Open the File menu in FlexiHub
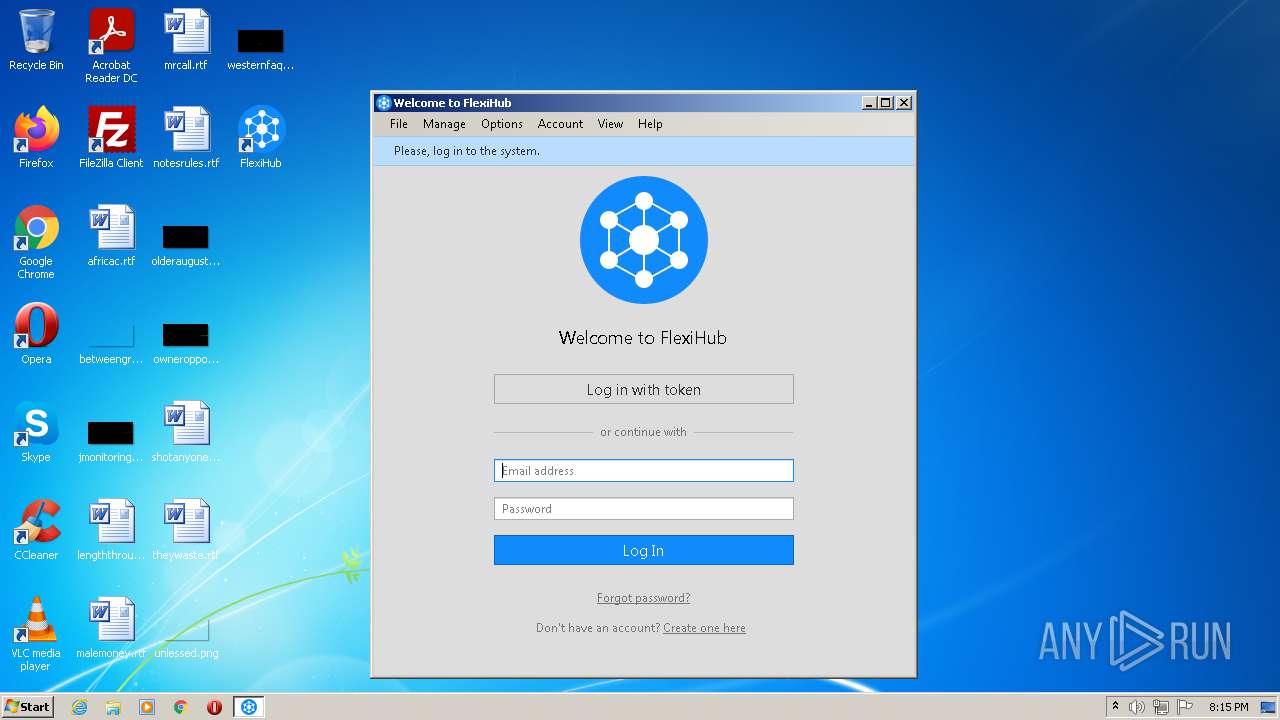The image size is (1280, 720). point(399,124)
